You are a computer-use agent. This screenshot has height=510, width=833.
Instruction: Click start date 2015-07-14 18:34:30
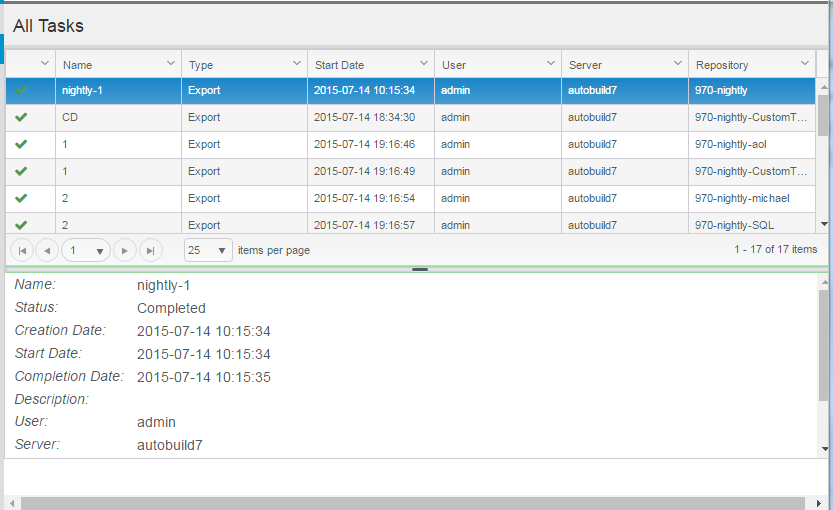(x=364, y=117)
